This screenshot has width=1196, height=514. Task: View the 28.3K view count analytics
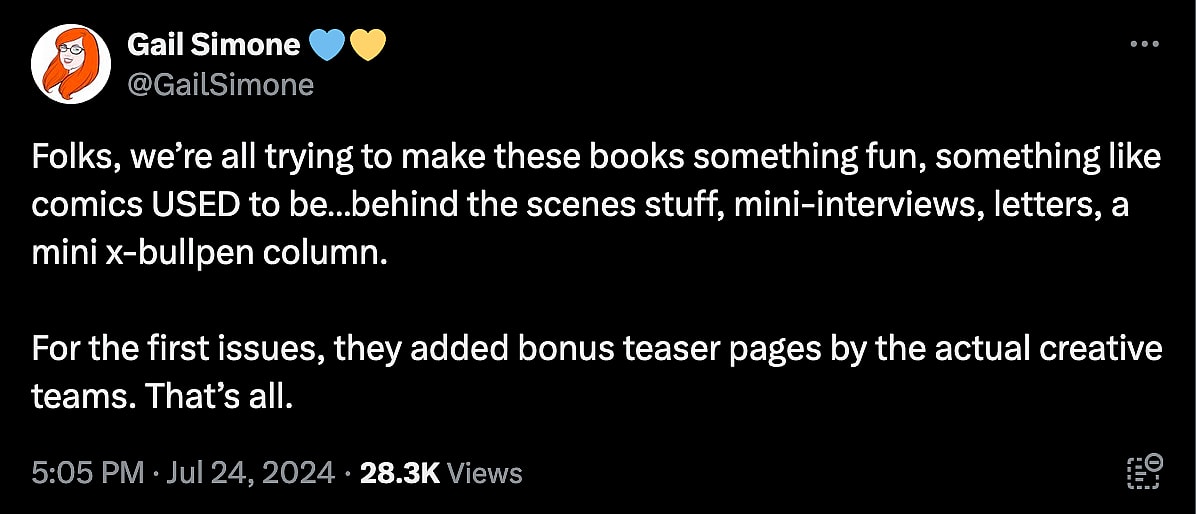pos(400,473)
